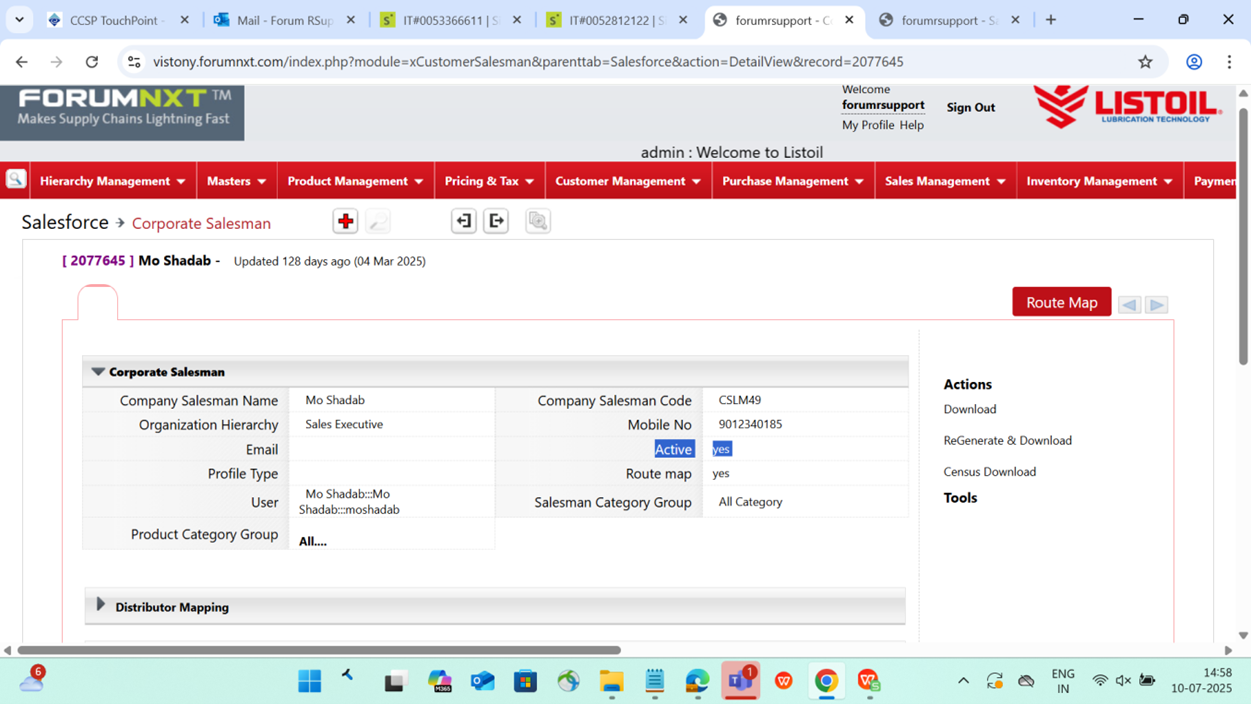Viewport: 1251px width, 704px height.
Task: Open Masters dropdown menu
Action: 237,181
